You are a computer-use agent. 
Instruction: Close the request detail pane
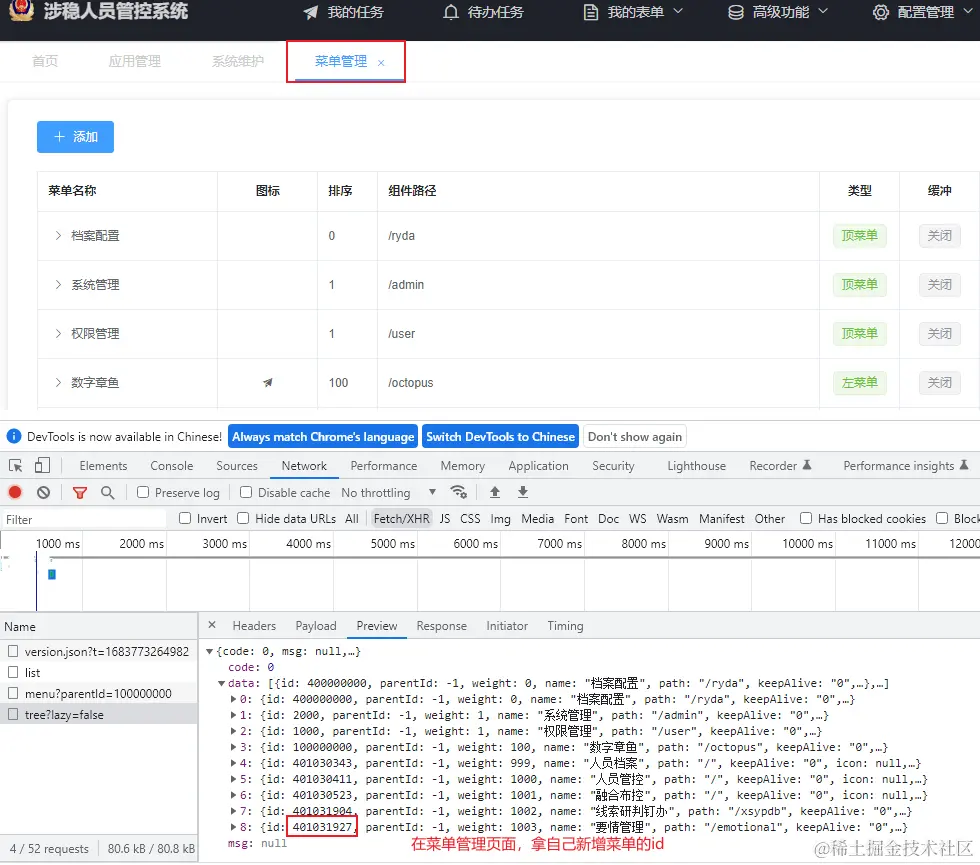click(x=212, y=625)
